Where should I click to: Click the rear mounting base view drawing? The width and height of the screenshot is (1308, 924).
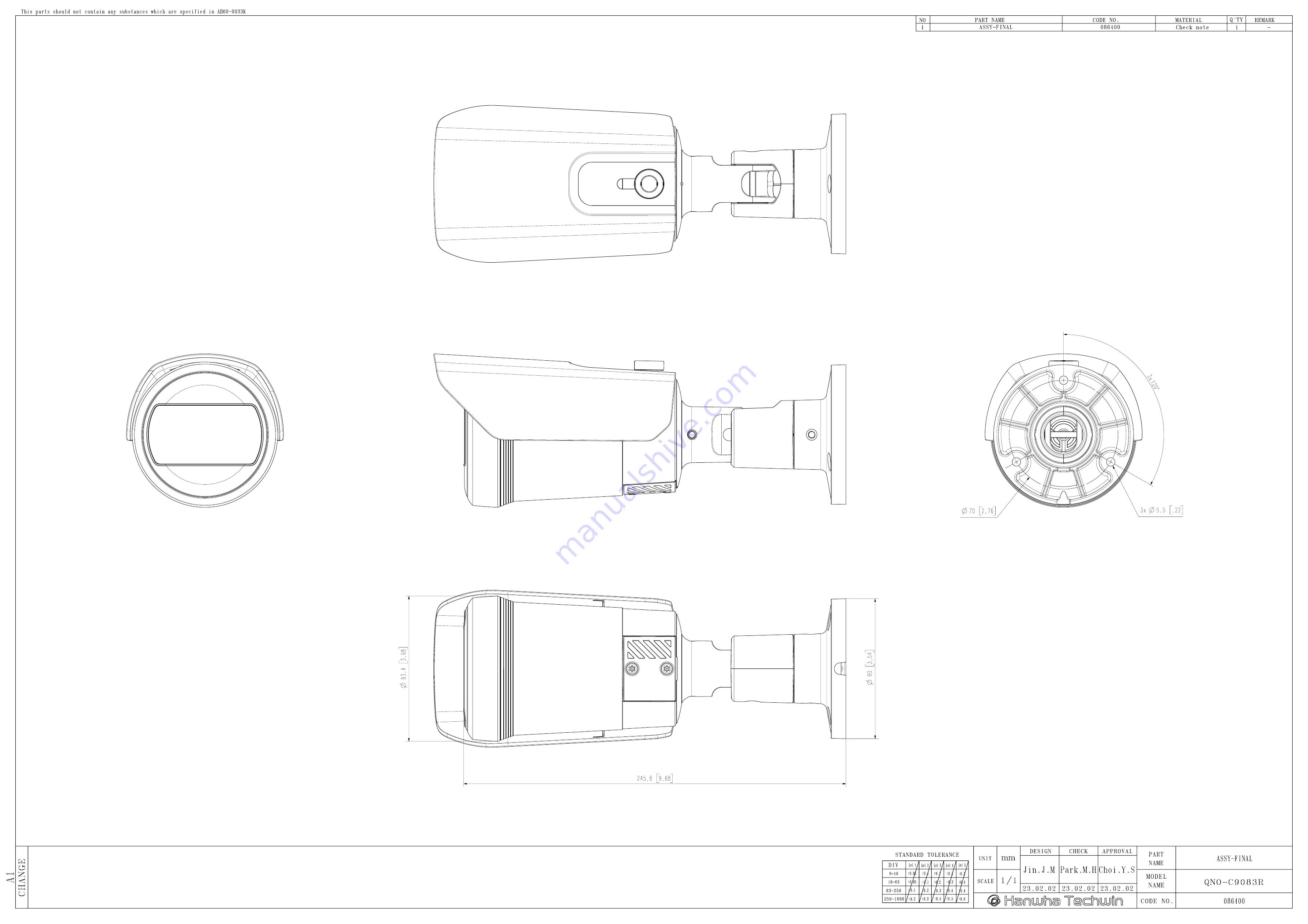coord(1064,430)
